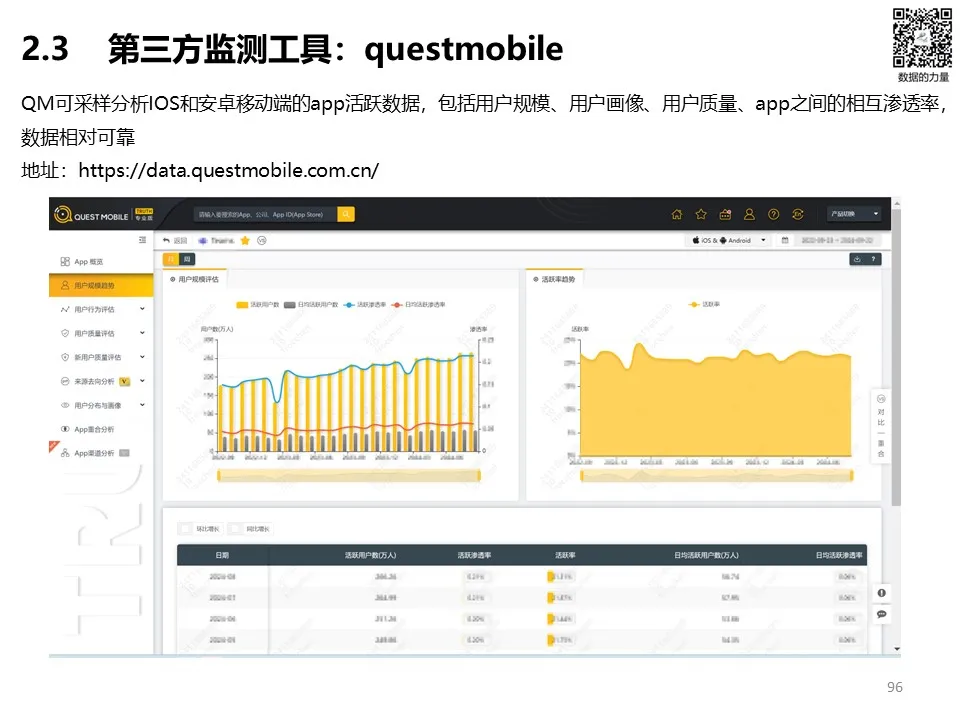This screenshot has height=720, width=960.
Task: Open 来源去向分析 sidebar menu
Action: click(x=94, y=381)
